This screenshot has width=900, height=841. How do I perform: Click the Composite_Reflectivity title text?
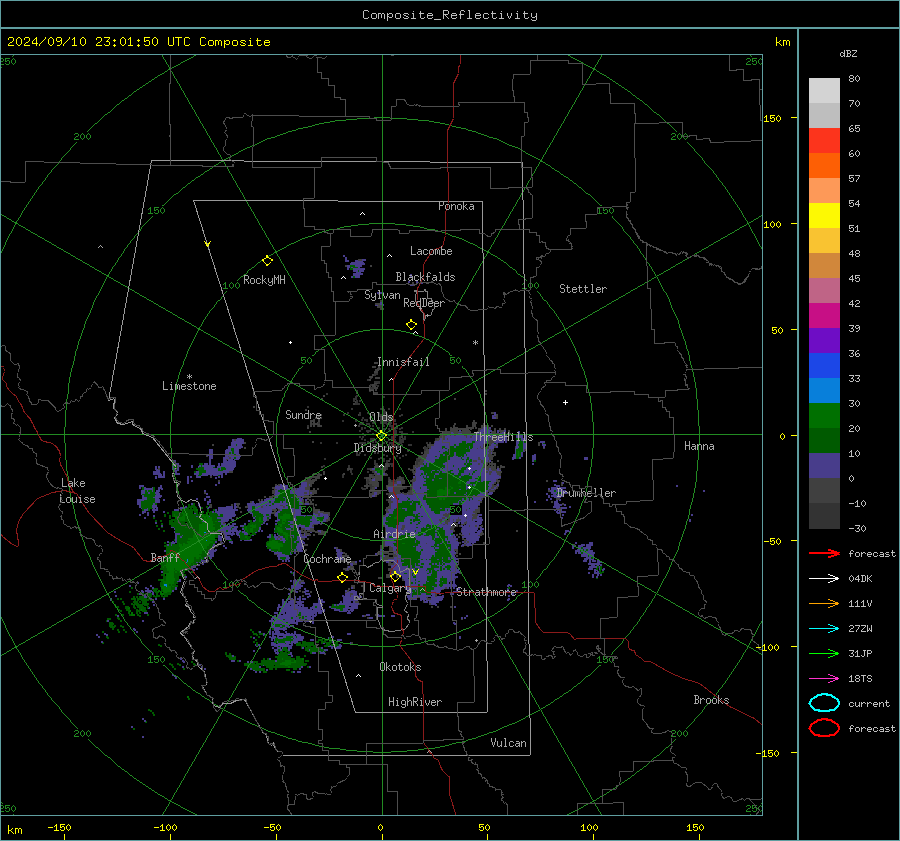point(450,15)
